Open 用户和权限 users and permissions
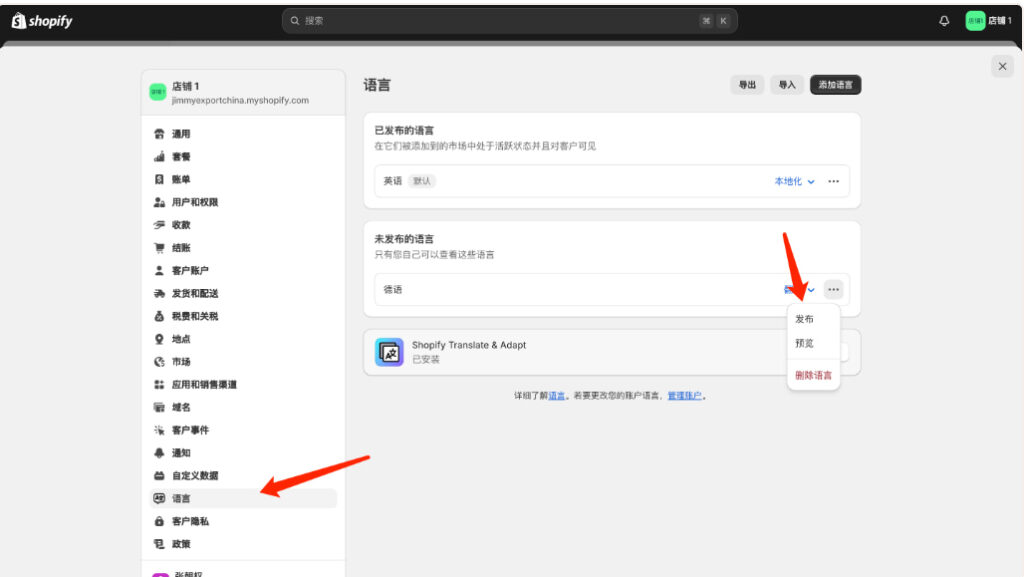 [194, 202]
